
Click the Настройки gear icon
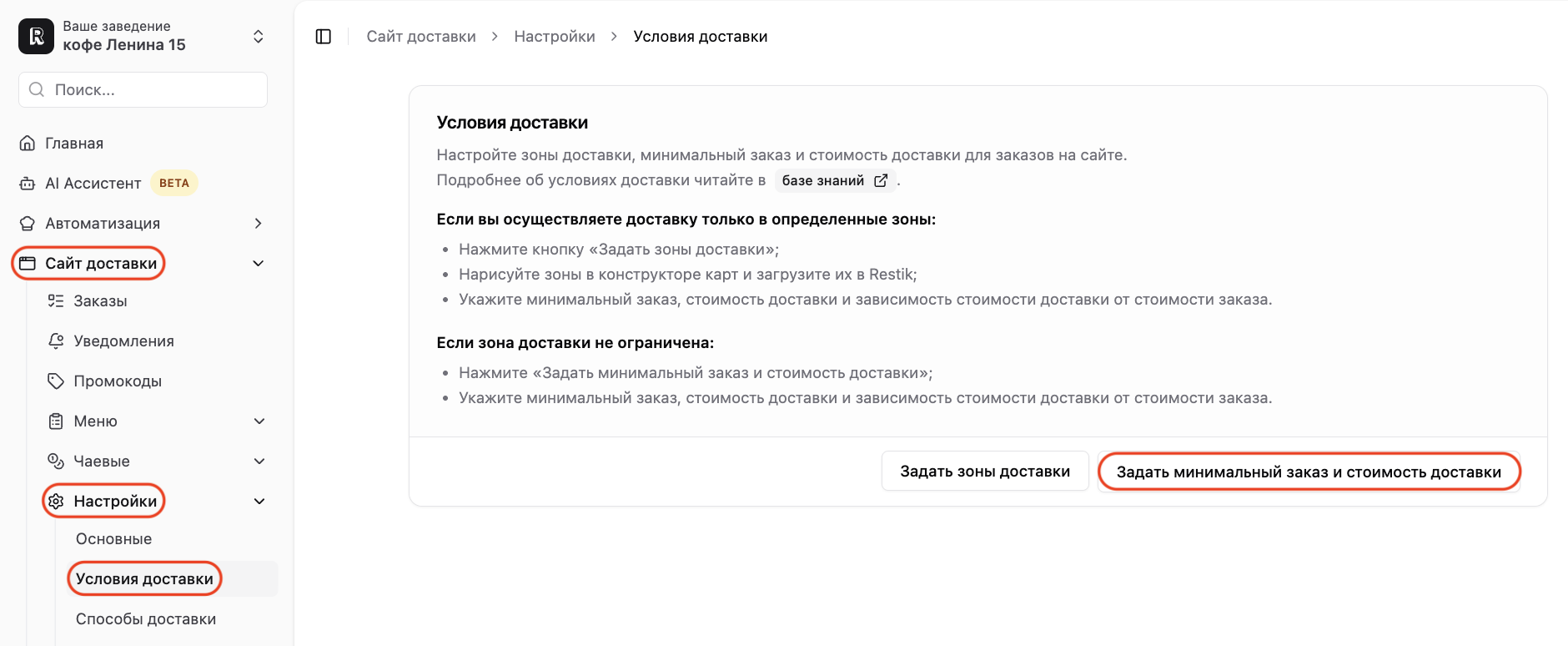pos(56,502)
